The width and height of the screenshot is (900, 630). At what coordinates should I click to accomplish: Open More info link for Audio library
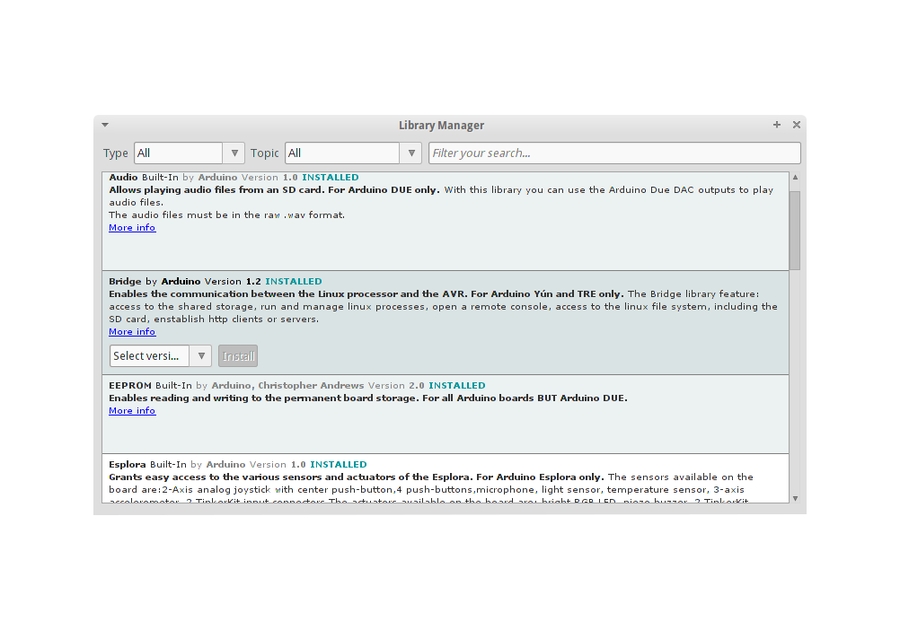[132, 228]
